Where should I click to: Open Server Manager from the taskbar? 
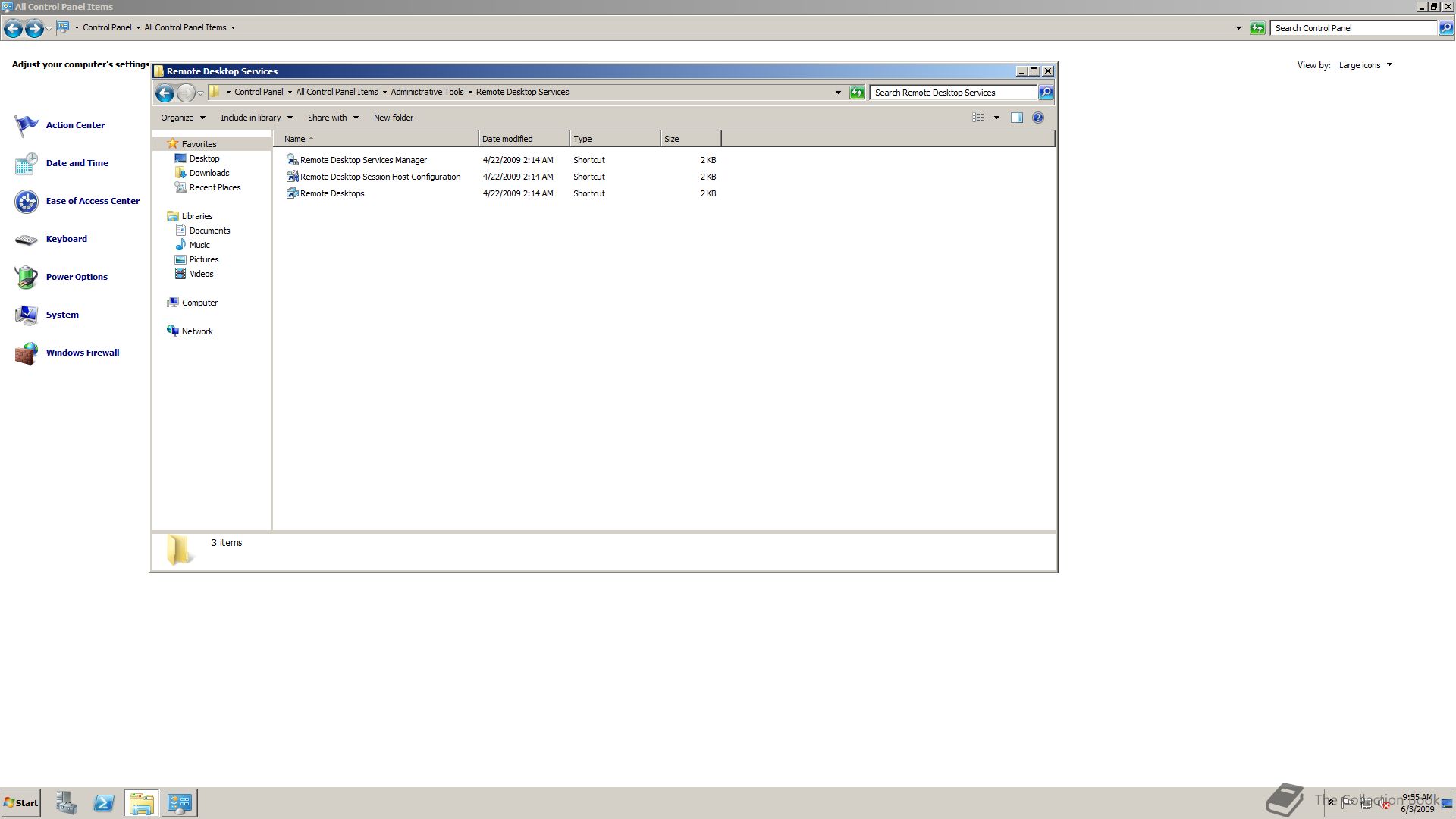click(66, 803)
